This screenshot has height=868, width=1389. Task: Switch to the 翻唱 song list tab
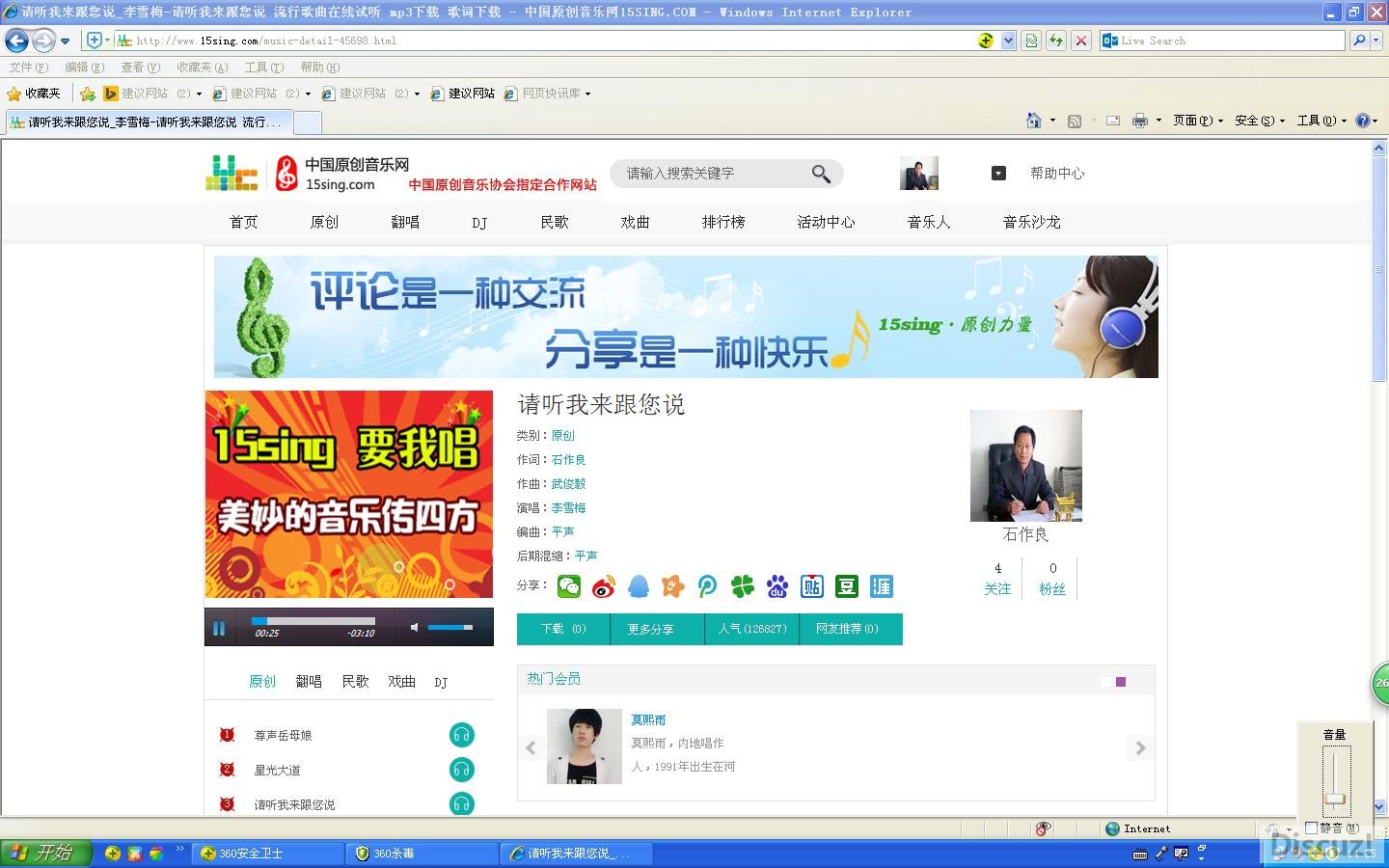coord(309,682)
